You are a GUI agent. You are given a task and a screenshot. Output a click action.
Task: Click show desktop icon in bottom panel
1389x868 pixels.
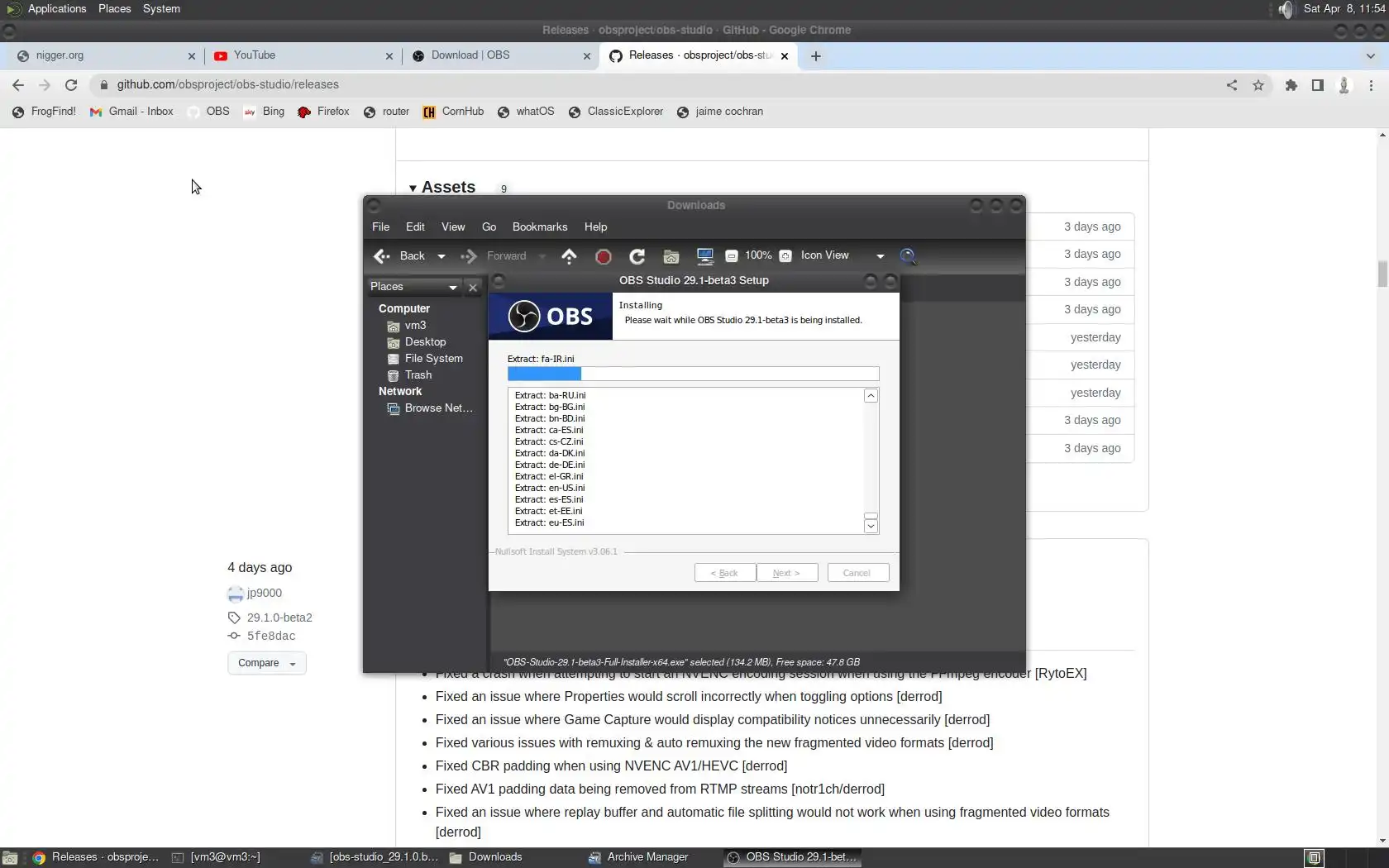(10, 858)
